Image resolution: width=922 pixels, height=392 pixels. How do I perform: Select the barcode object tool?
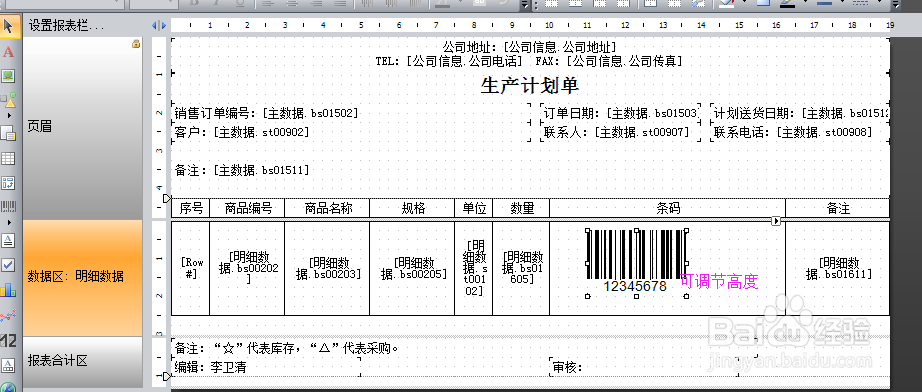(x=8, y=207)
